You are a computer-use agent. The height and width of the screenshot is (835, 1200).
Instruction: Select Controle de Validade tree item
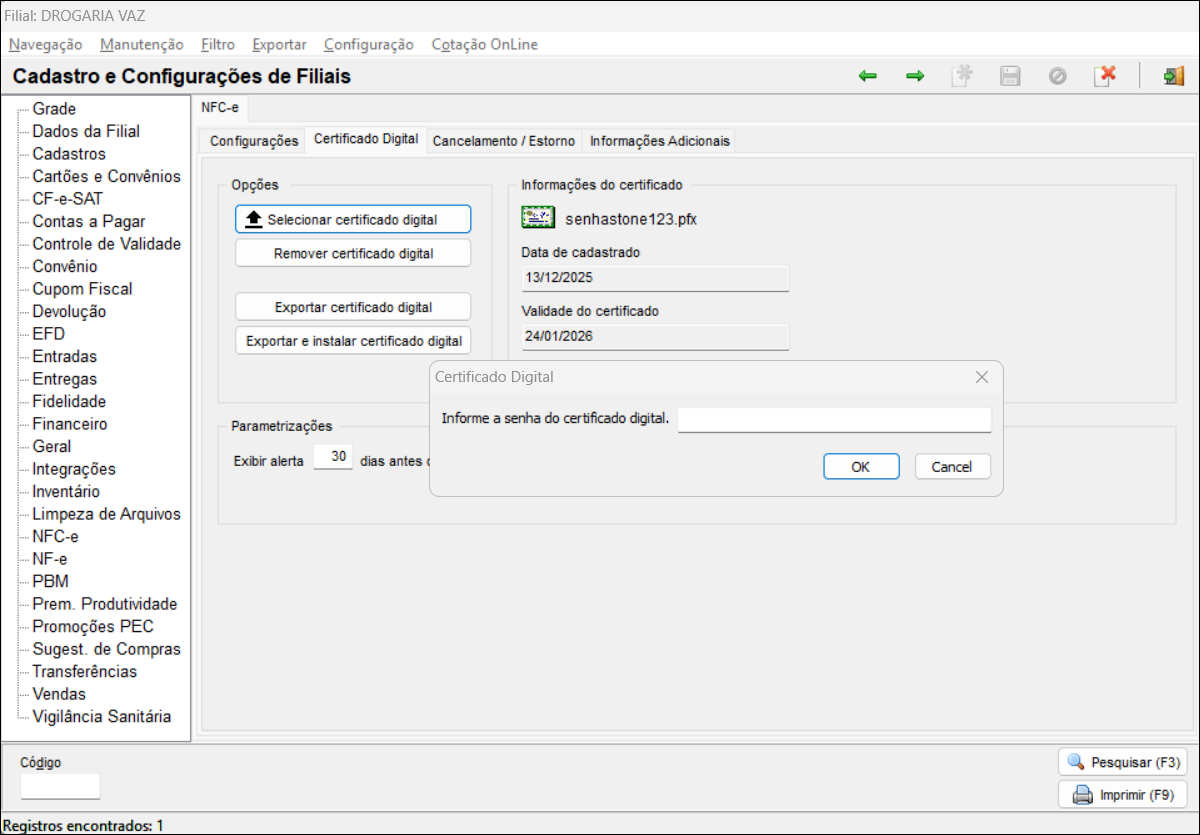(x=106, y=244)
